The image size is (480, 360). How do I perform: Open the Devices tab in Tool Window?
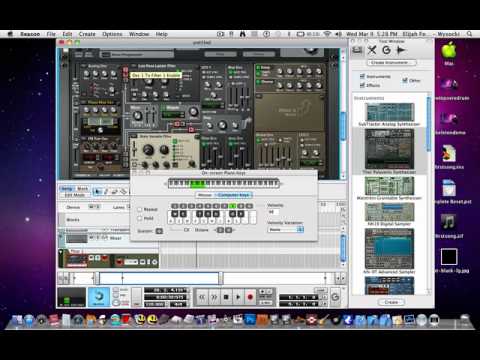point(357,50)
